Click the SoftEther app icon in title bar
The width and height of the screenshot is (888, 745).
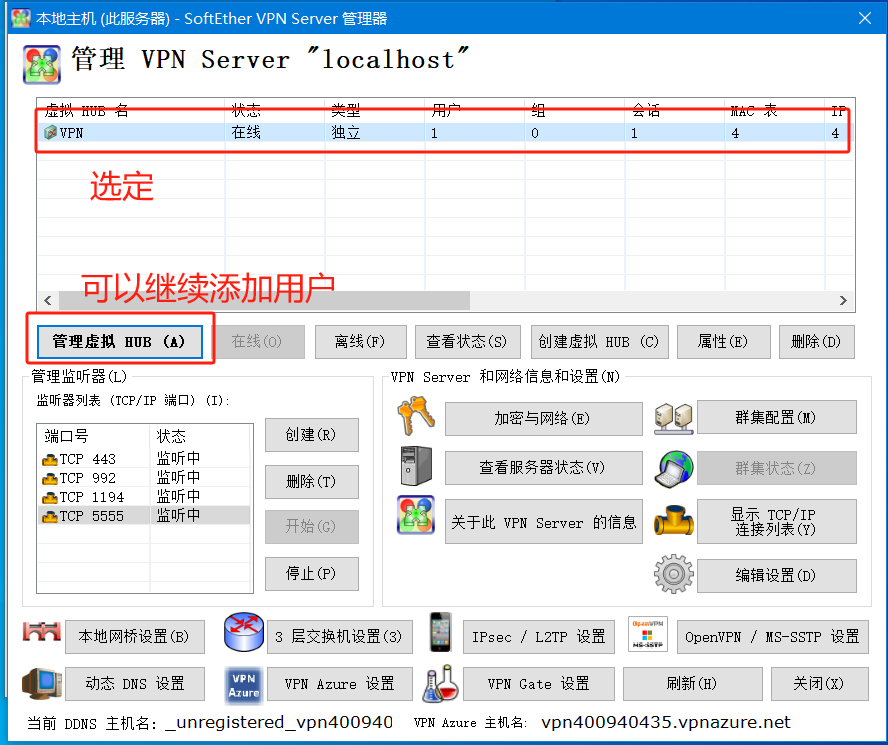(x=20, y=18)
